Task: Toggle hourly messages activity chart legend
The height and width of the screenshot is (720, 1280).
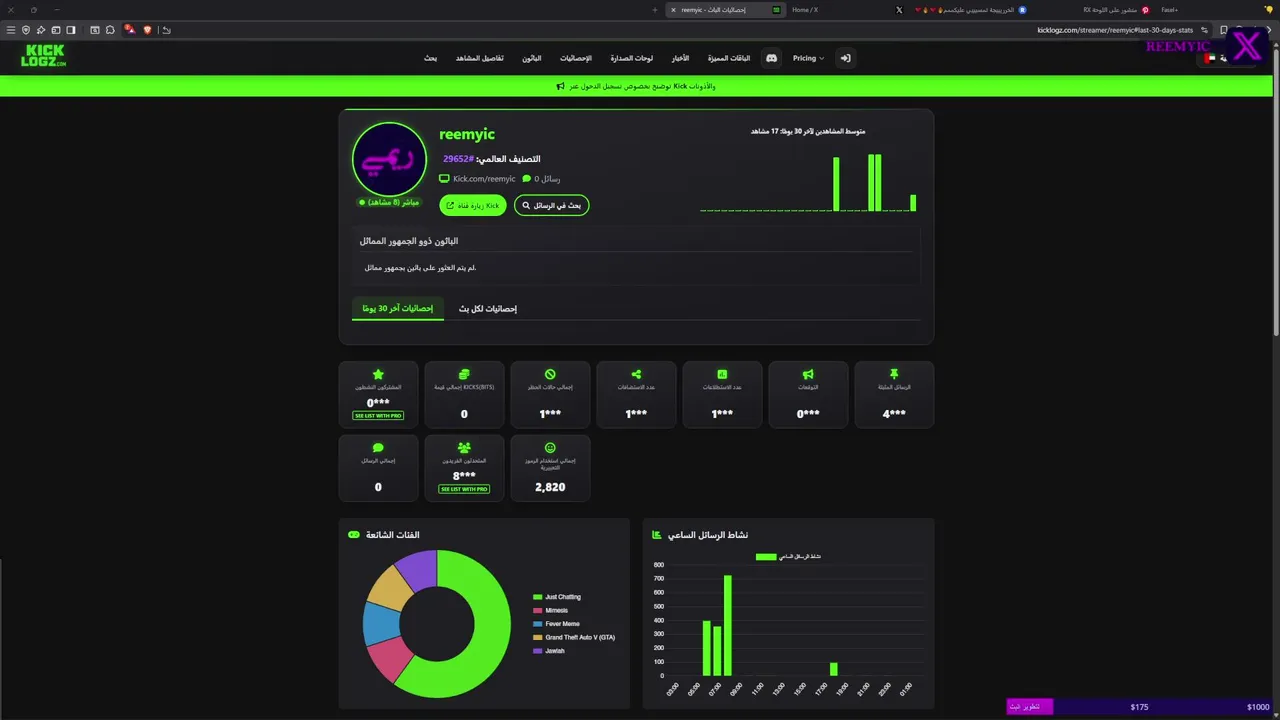Action: (x=788, y=557)
